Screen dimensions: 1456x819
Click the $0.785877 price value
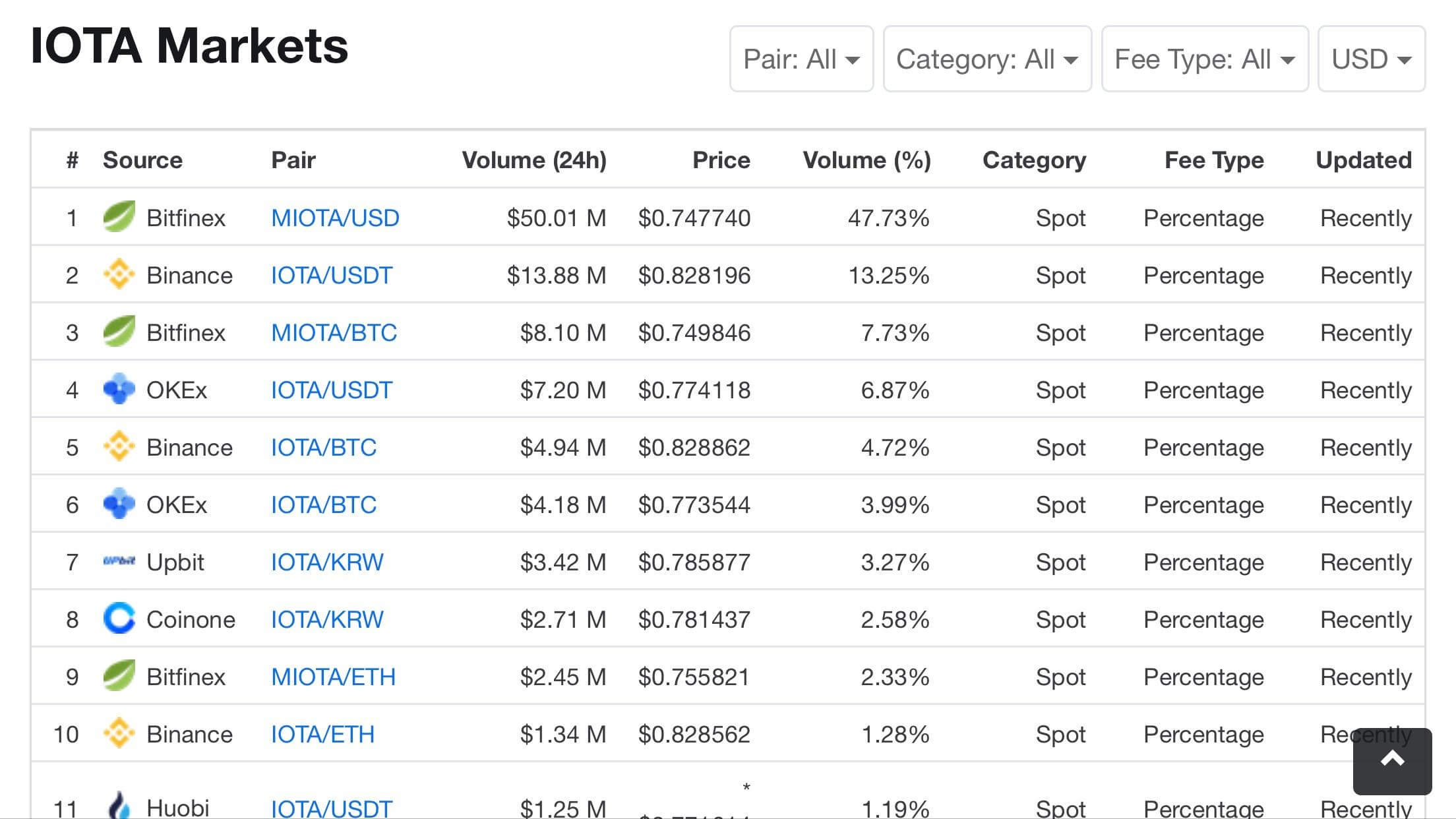[694, 562]
